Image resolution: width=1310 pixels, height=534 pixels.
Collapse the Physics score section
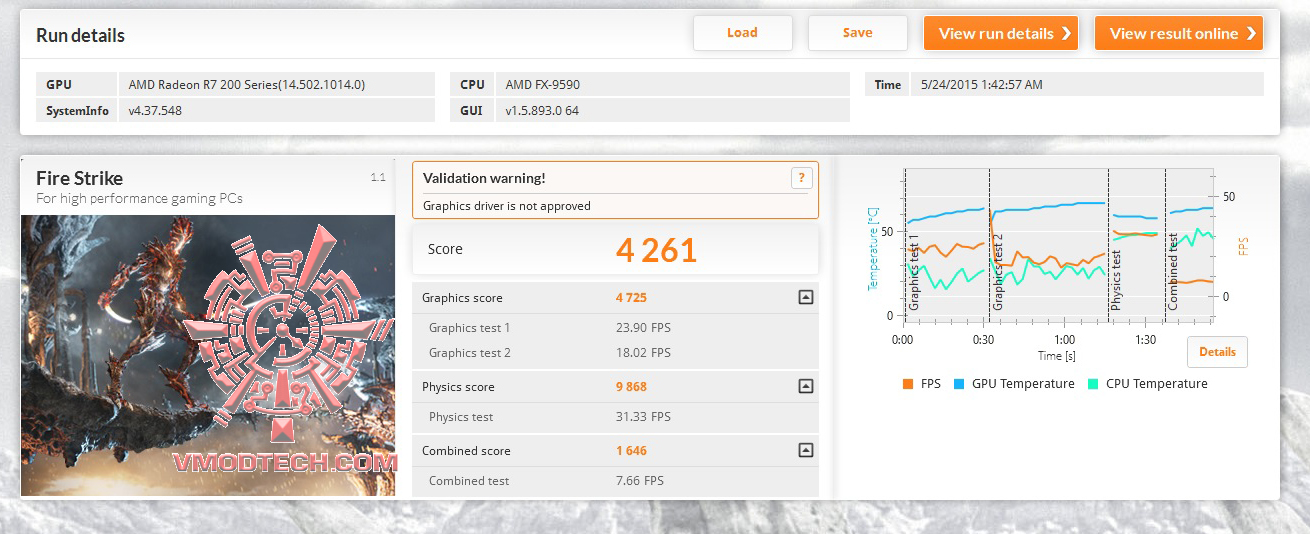(x=805, y=386)
